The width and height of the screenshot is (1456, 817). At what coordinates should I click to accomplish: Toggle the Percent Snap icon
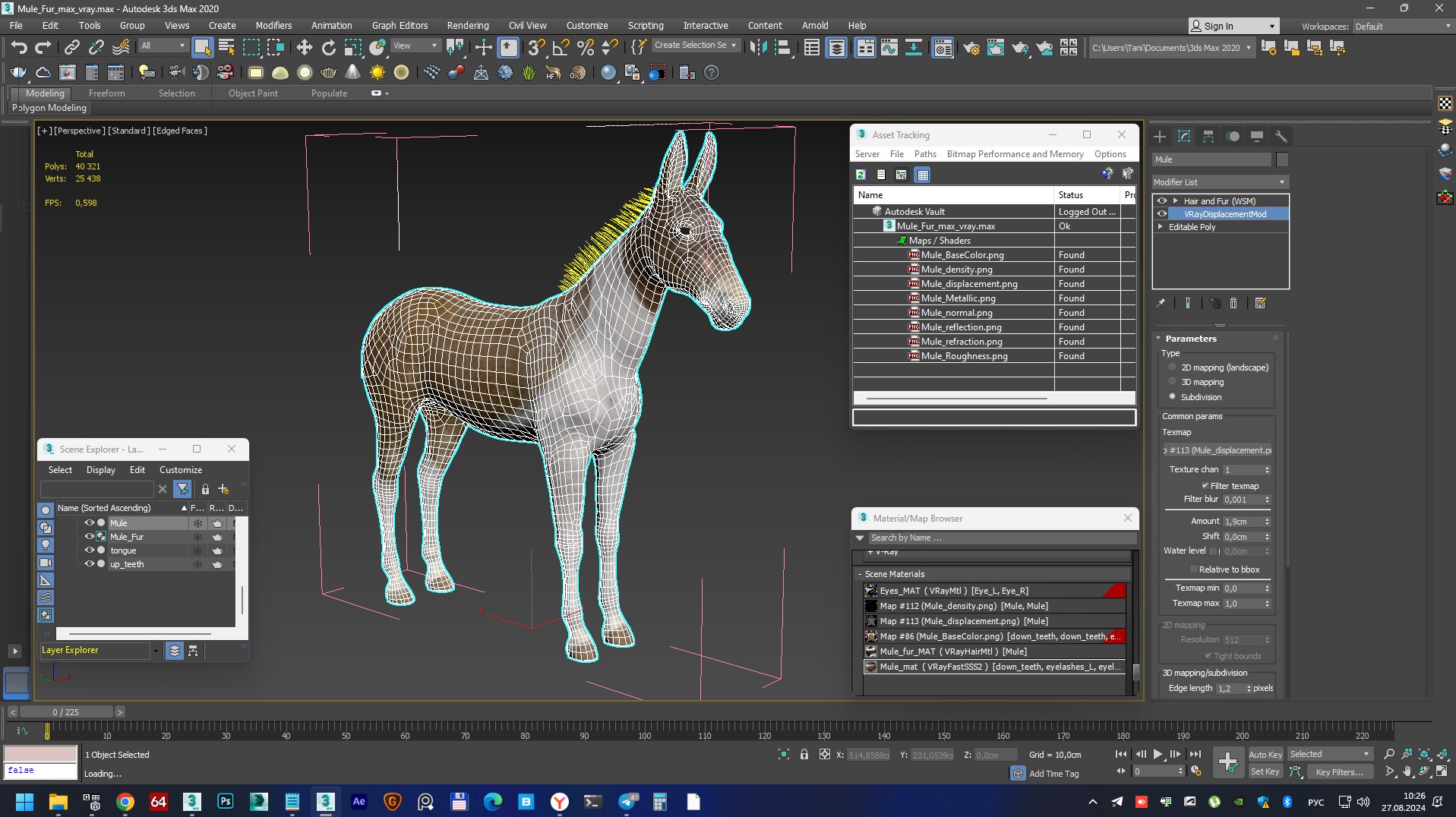pyautogui.click(x=585, y=48)
